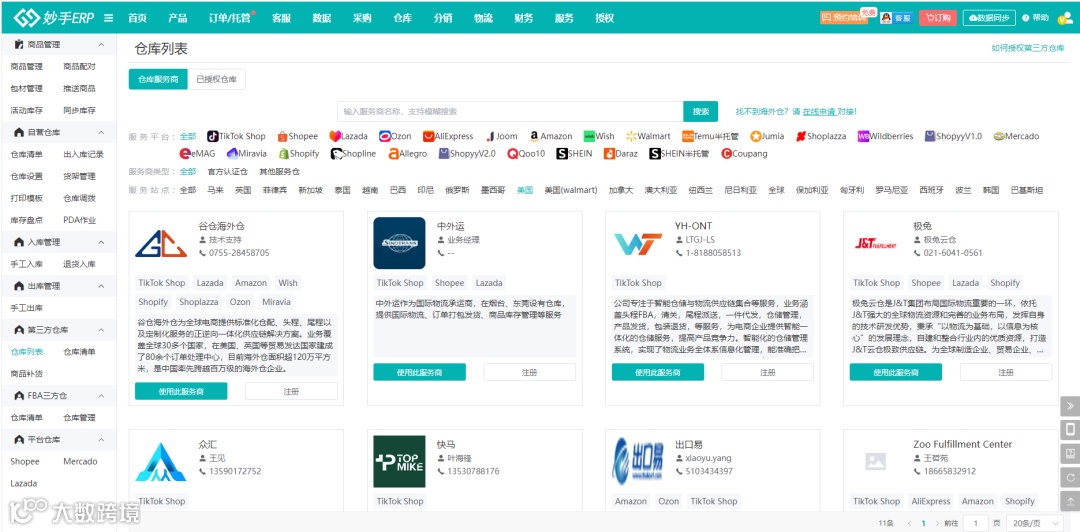Filter by the Shopee platform
Viewport: 1080px width, 532px height.
click(298, 136)
